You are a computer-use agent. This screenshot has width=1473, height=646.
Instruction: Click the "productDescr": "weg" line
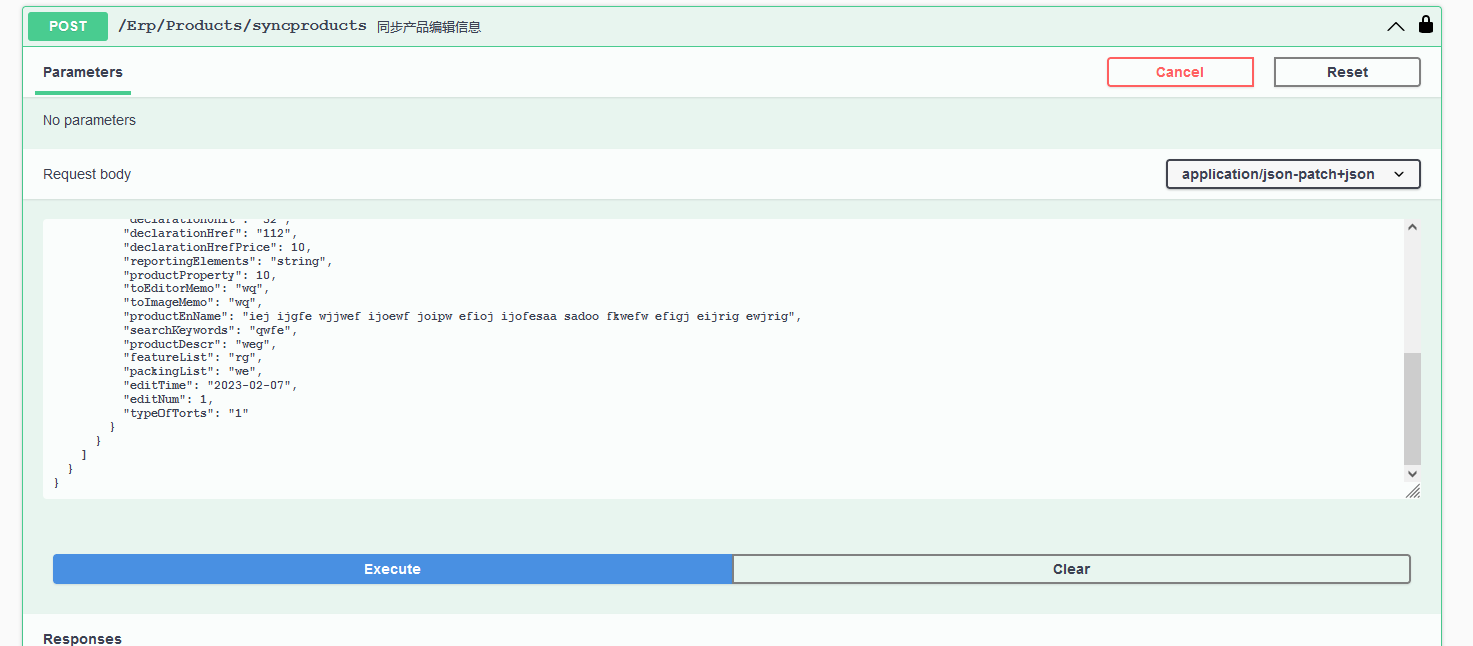pyautogui.click(x=199, y=344)
